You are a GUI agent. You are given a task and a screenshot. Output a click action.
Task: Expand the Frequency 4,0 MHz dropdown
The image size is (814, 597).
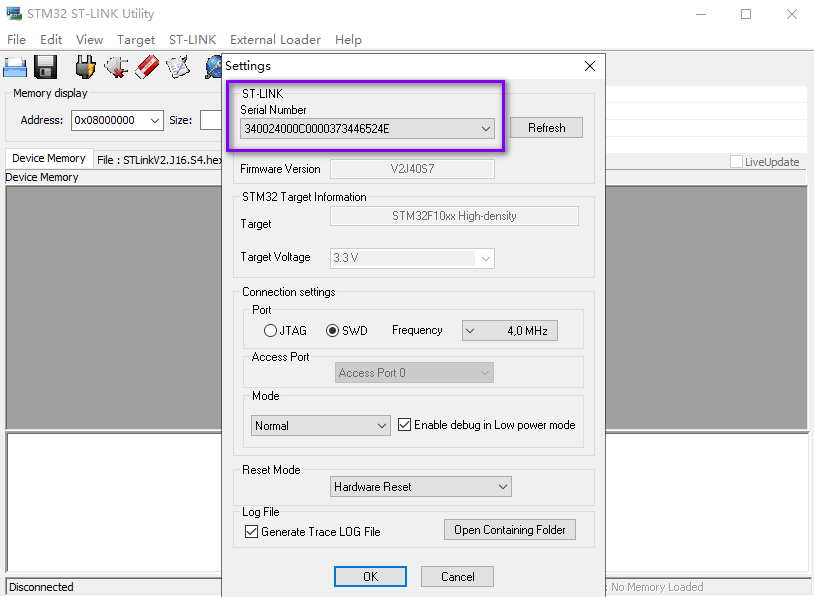(x=510, y=331)
